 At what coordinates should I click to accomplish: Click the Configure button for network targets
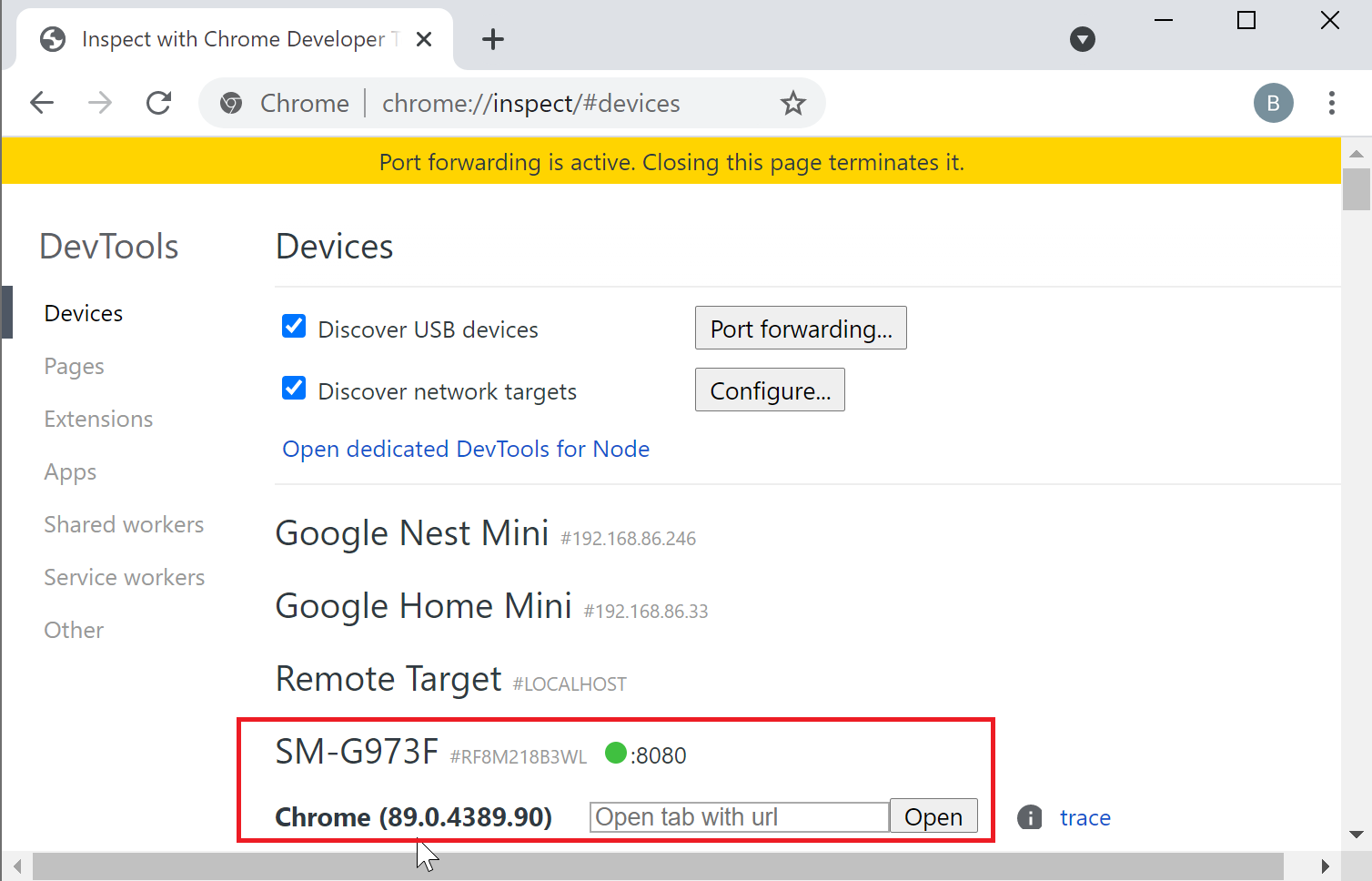point(770,390)
